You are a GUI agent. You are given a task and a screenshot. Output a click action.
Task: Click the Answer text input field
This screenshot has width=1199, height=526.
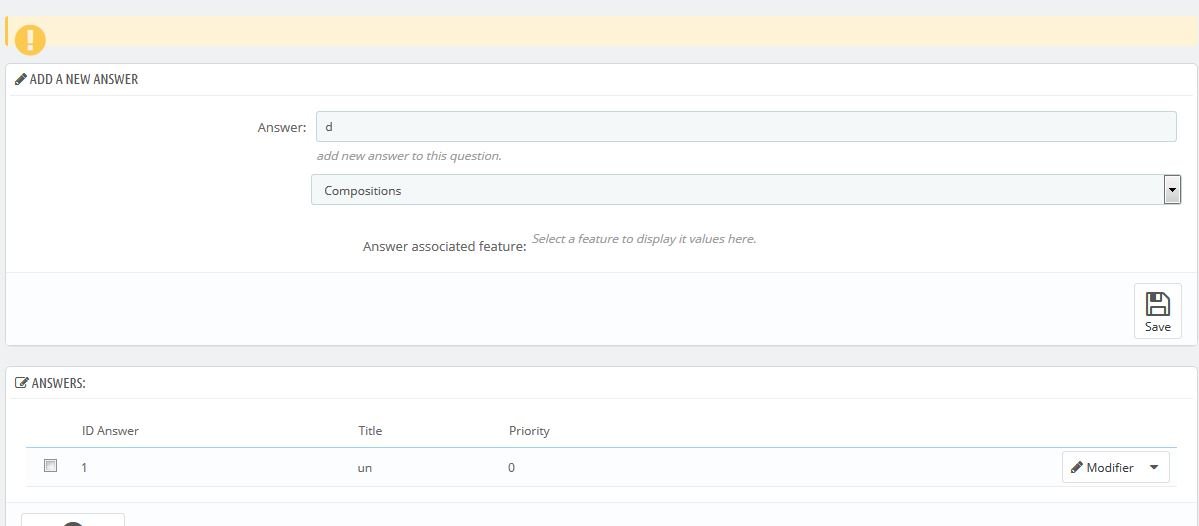745,127
